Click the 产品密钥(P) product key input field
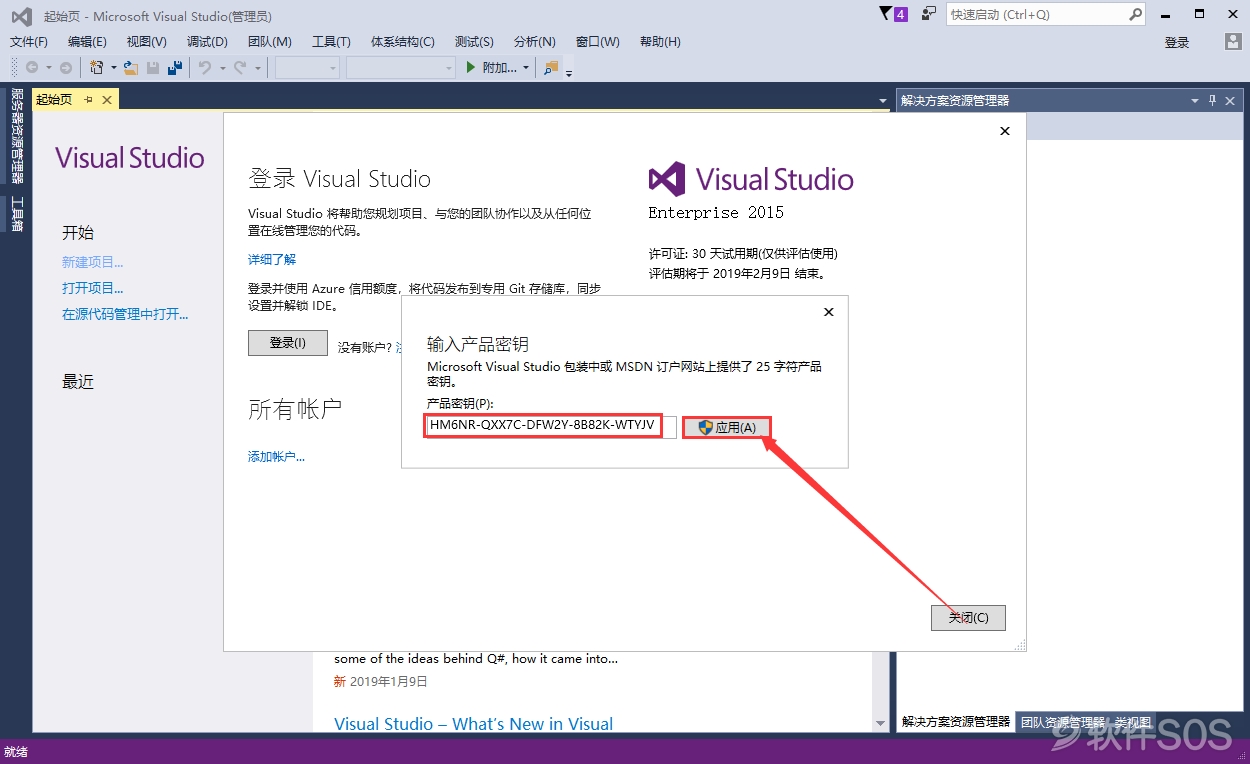The width and height of the screenshot is (1250, 764). click(551, 427)
